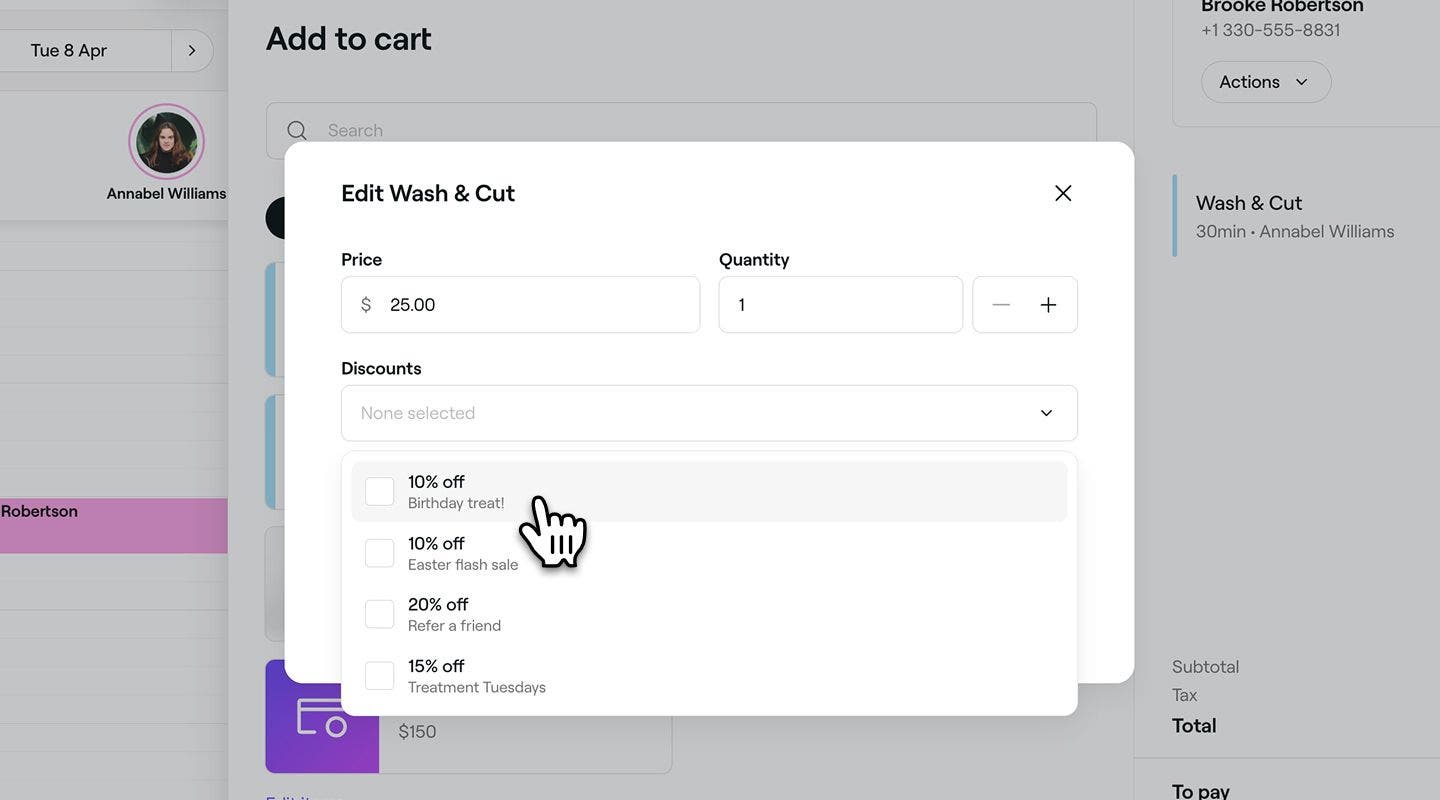Click the Quantity input field
This screenshot has height=800, width=1440.
(841, 305)
